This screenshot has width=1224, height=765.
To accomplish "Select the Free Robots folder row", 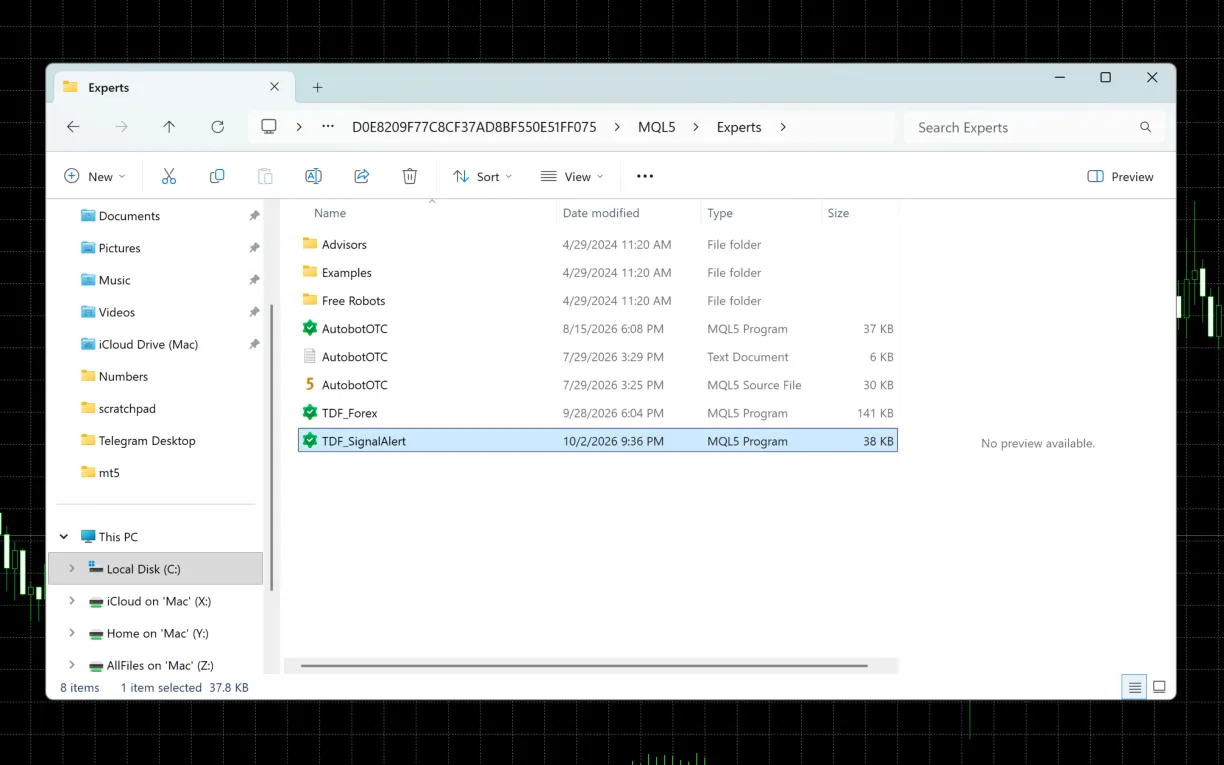I will (x=598, y=300).
